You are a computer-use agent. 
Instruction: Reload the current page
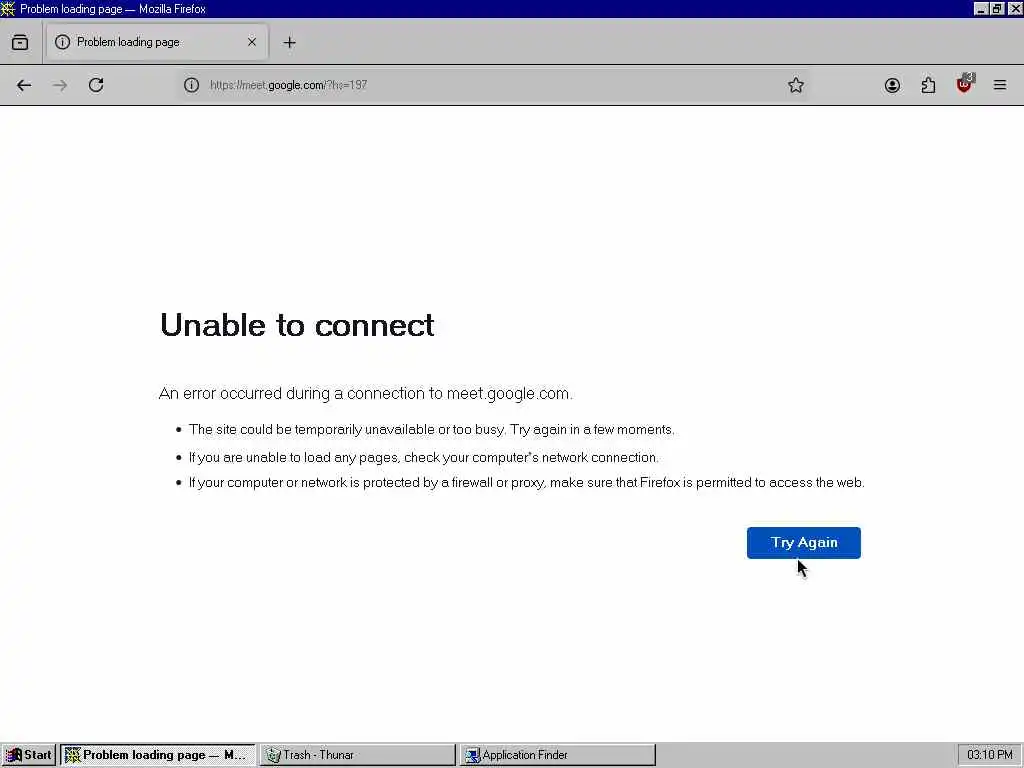96,85
